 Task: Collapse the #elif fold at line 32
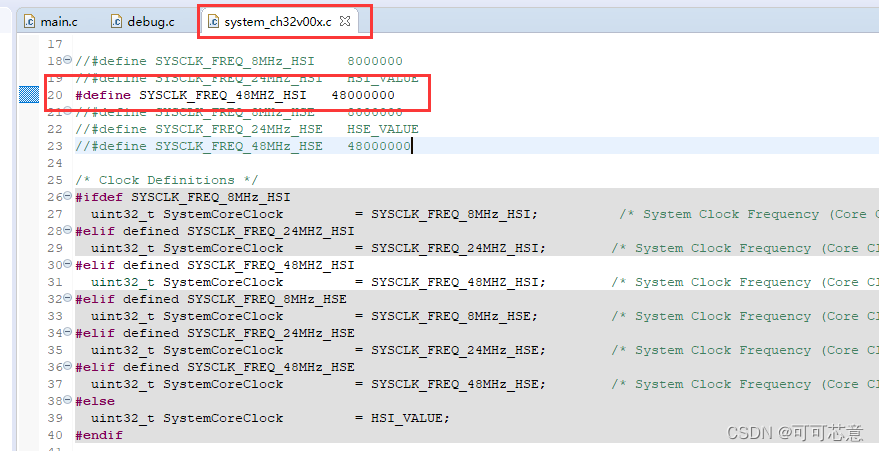tap(67, 297)
